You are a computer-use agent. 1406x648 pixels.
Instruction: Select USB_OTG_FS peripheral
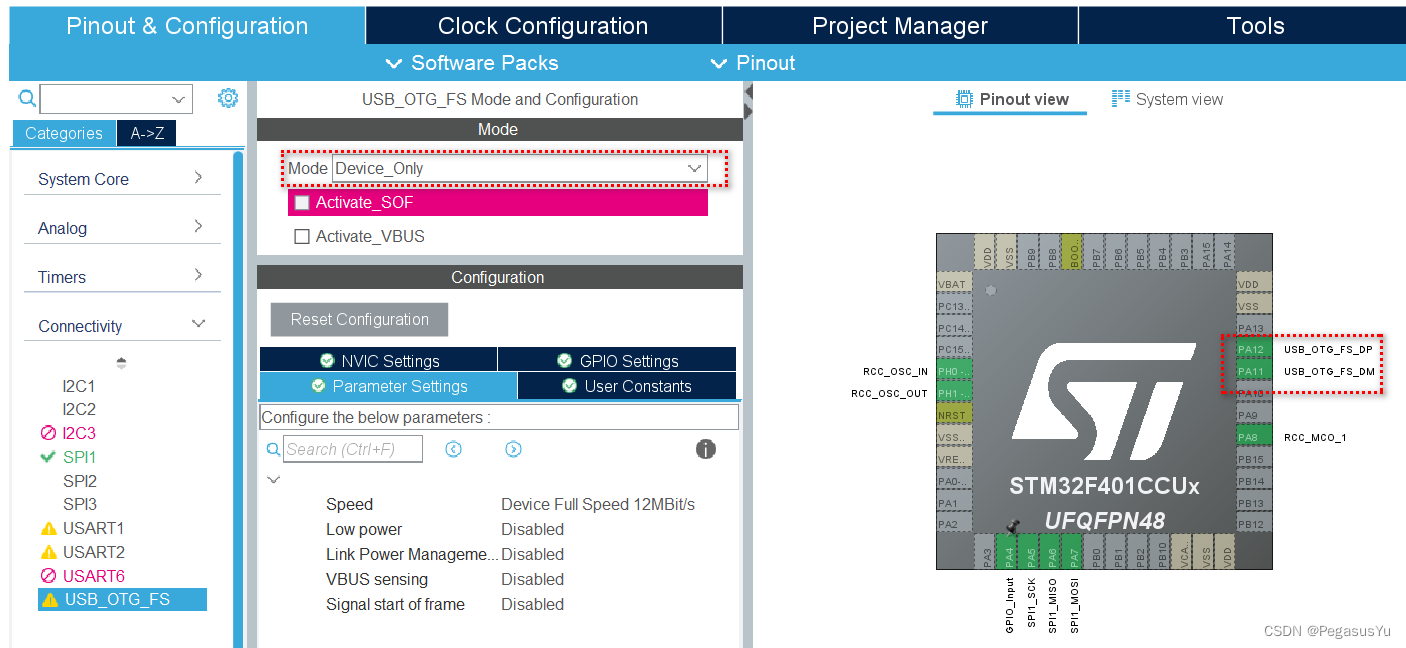123,600
